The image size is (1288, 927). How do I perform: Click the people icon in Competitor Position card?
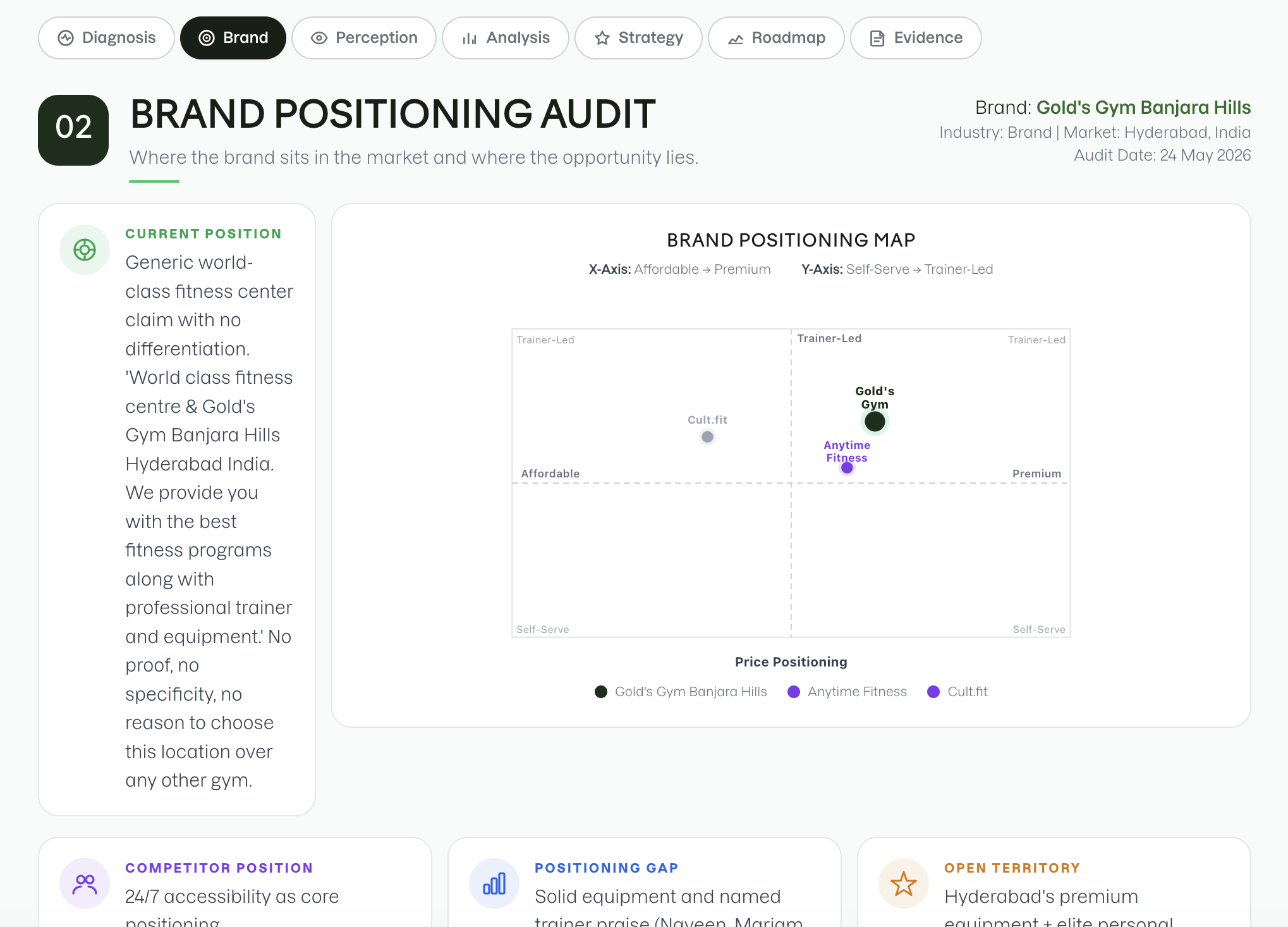[x=85, y=883]
